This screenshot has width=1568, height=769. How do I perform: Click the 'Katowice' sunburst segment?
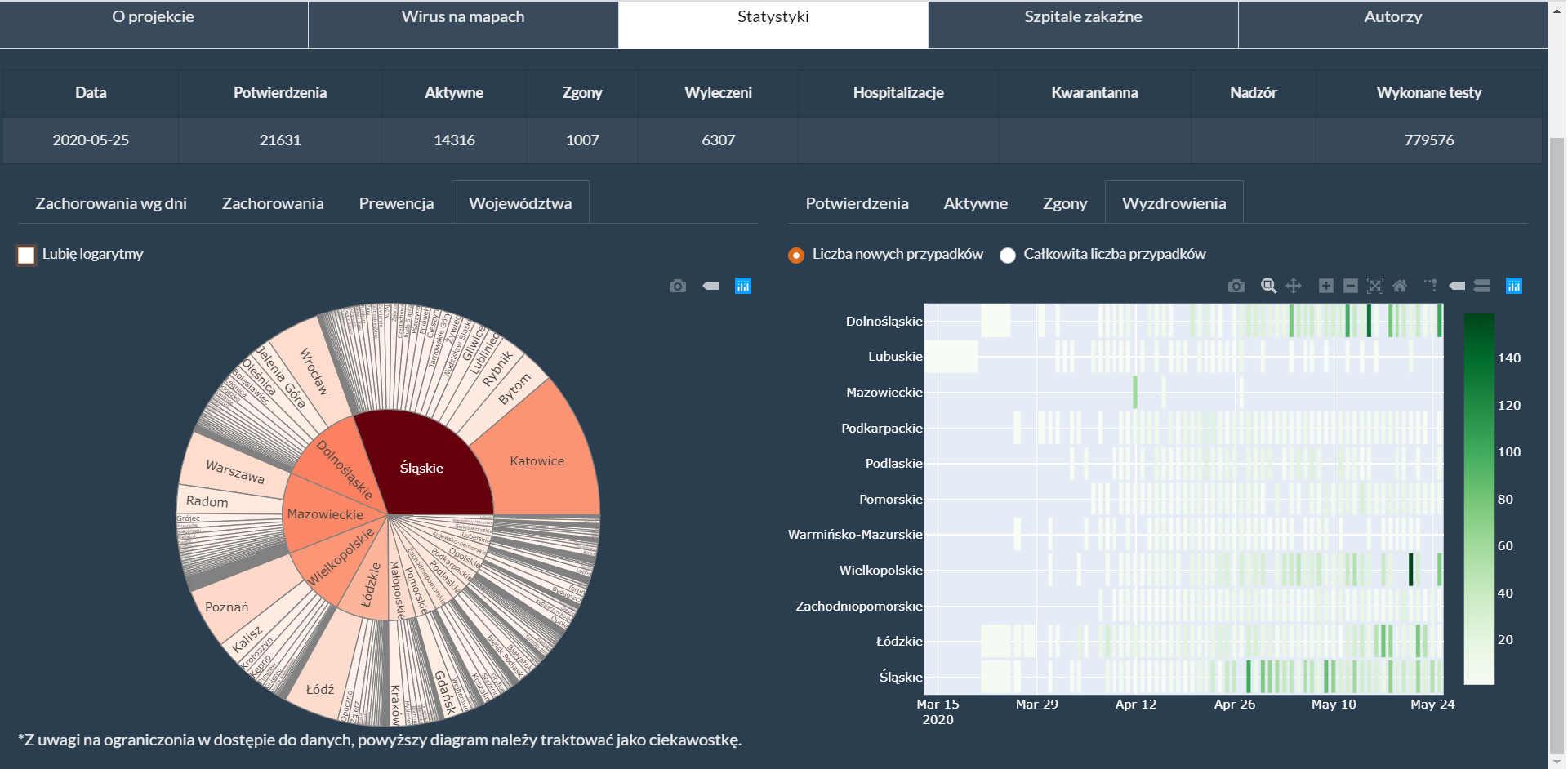click(x=537, y=461)
